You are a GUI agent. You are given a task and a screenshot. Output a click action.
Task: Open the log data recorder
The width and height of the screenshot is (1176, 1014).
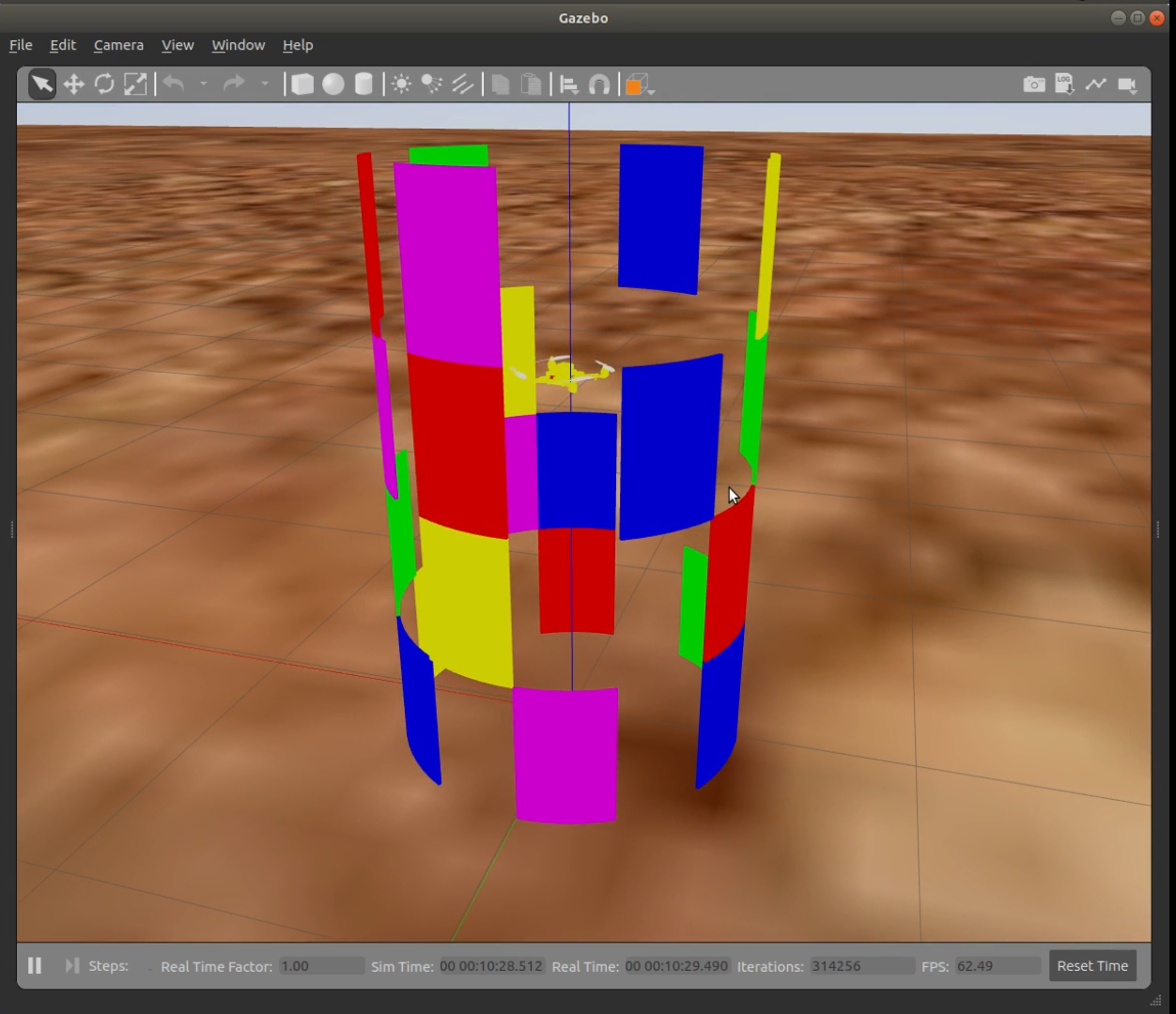[1065, 84]
